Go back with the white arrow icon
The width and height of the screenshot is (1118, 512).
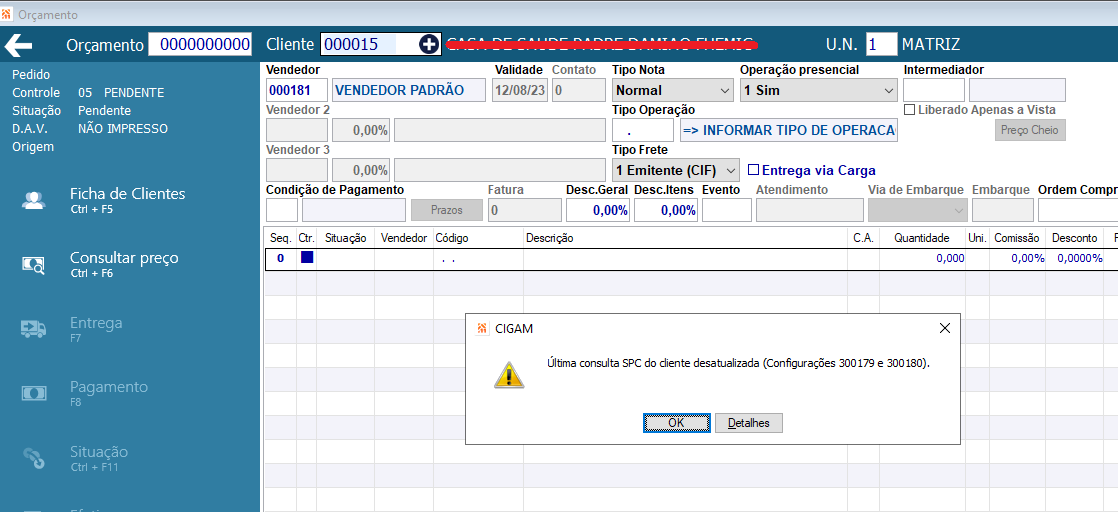pyautogui.click(x=19, y=45)
